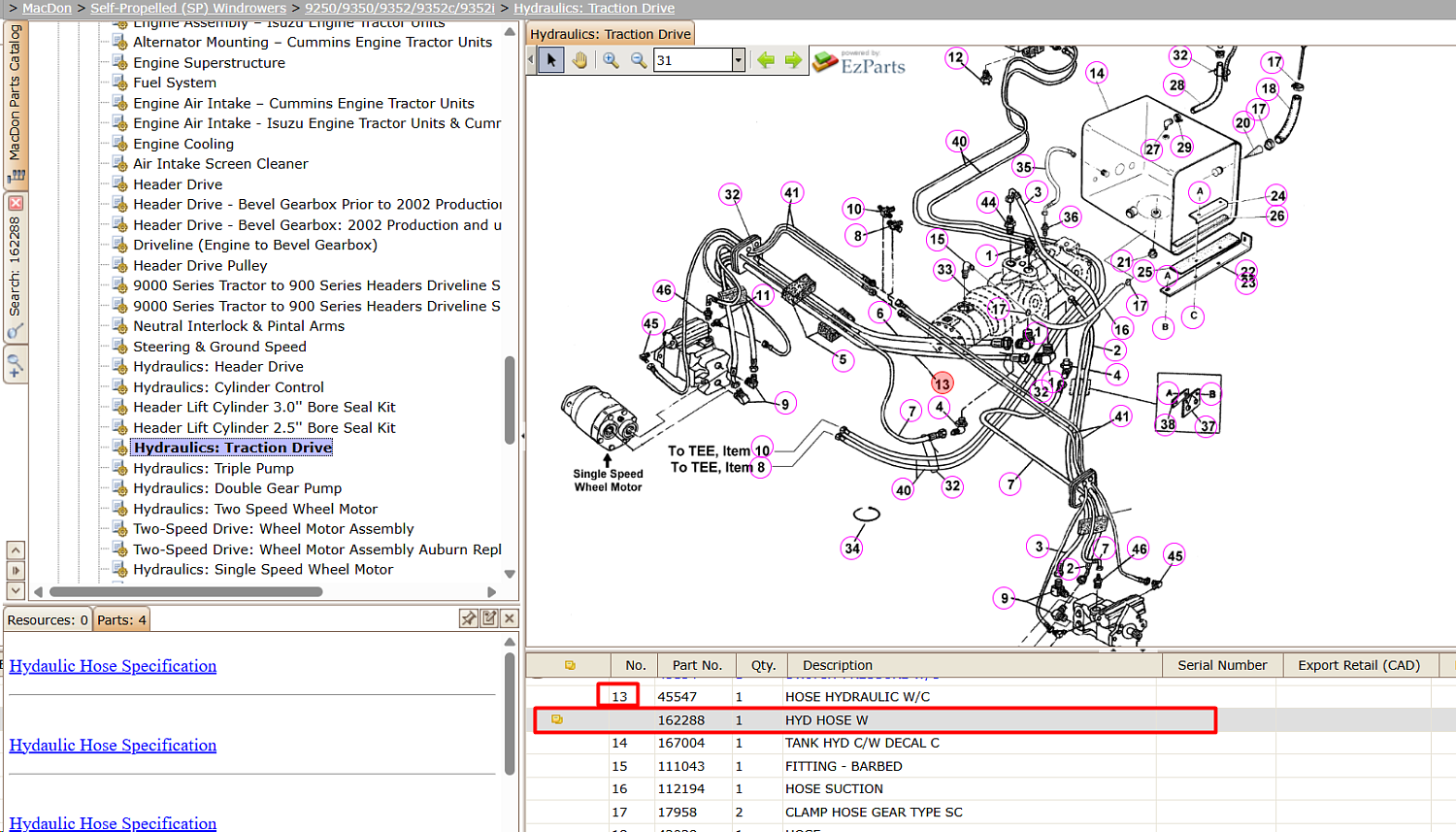Click the up chevron button beside the tree

coord(16,550)
